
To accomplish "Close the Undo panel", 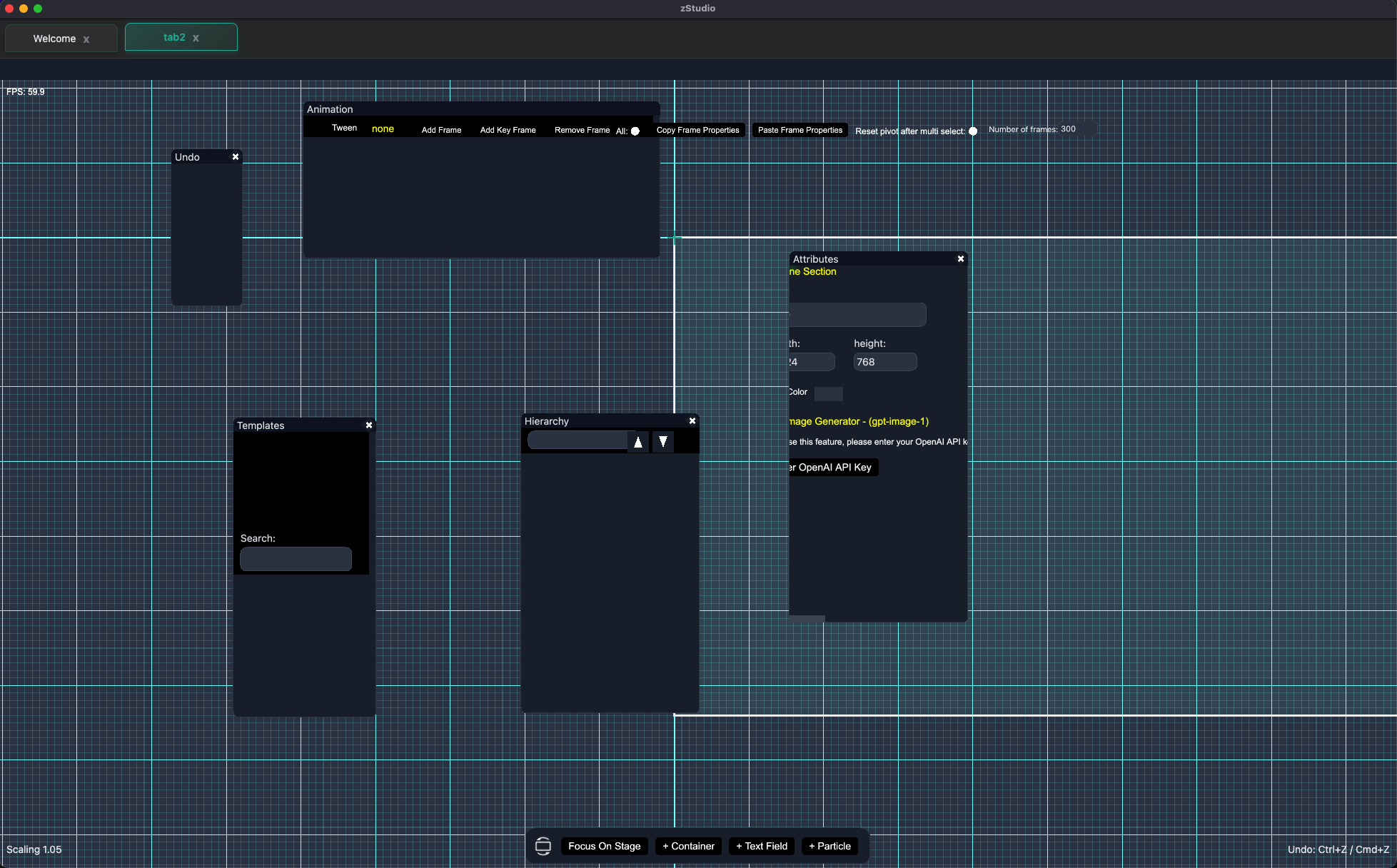I will coord(236,157).
